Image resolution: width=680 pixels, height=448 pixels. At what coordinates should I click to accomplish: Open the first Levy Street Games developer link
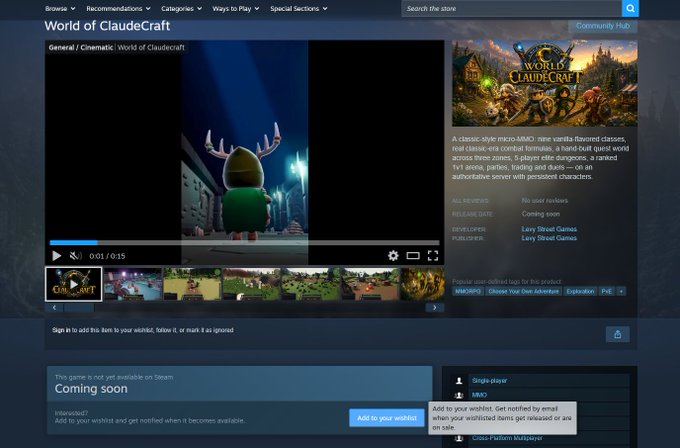point(549,229)
